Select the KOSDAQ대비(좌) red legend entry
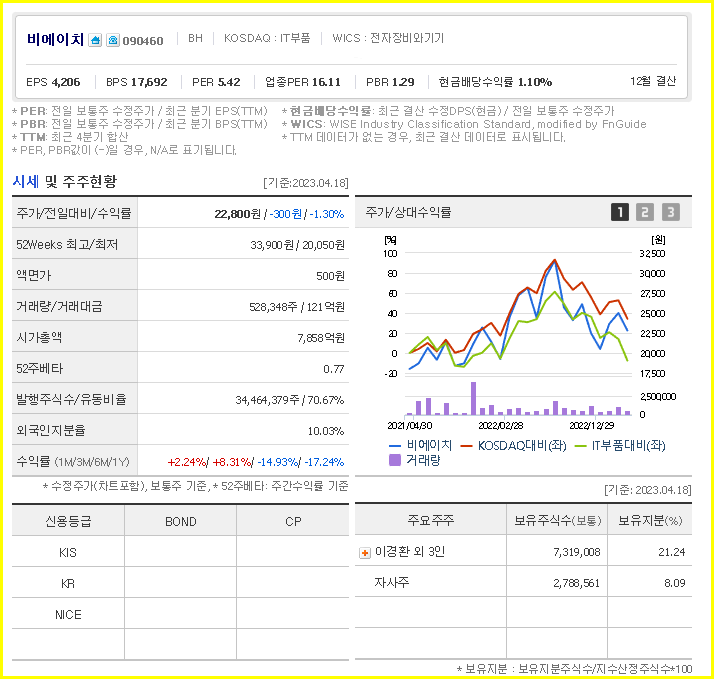Image resolution: width=714 pixels, height=679 pixels. point(514,445)
